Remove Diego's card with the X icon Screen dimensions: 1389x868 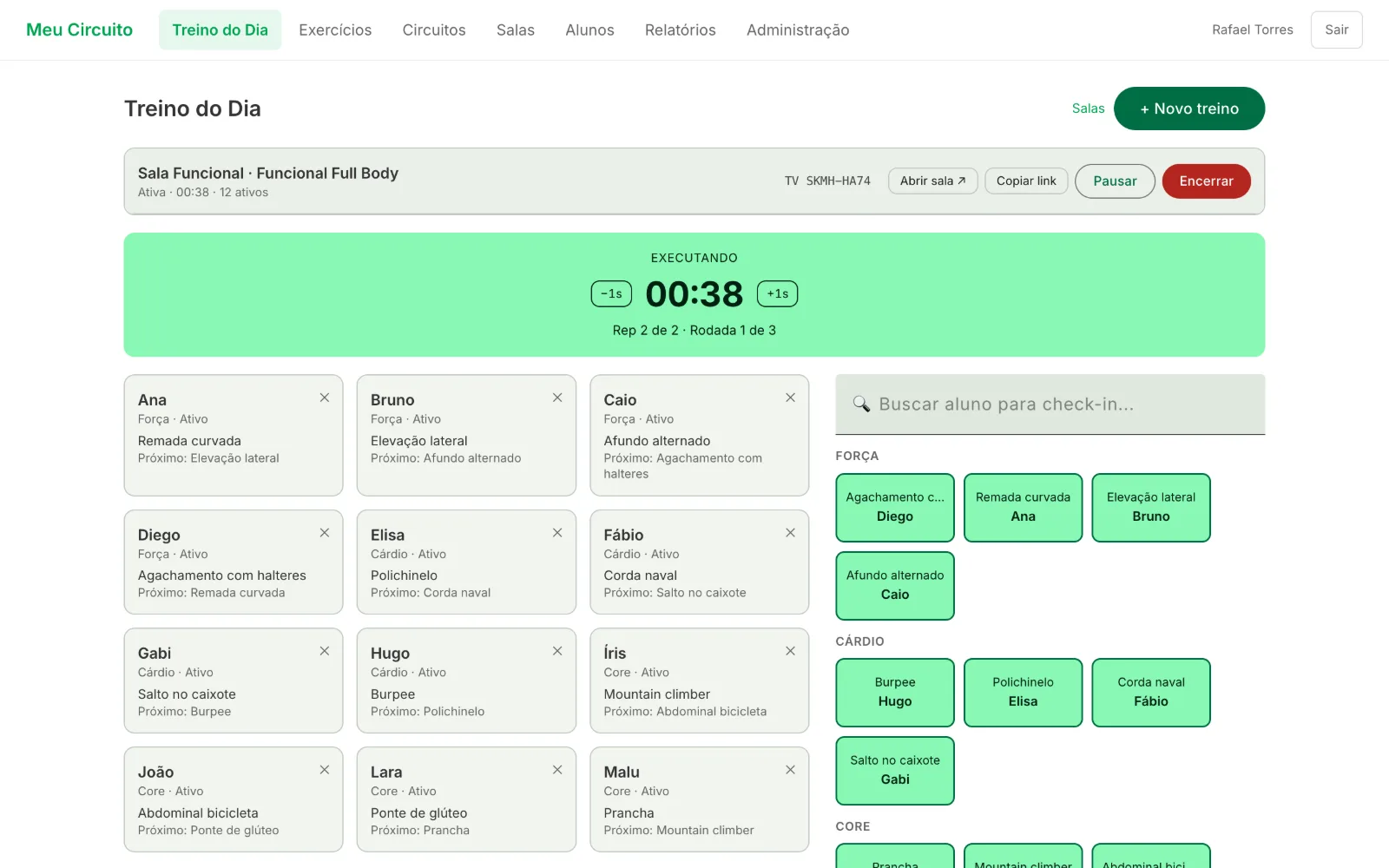click(325, 533)
